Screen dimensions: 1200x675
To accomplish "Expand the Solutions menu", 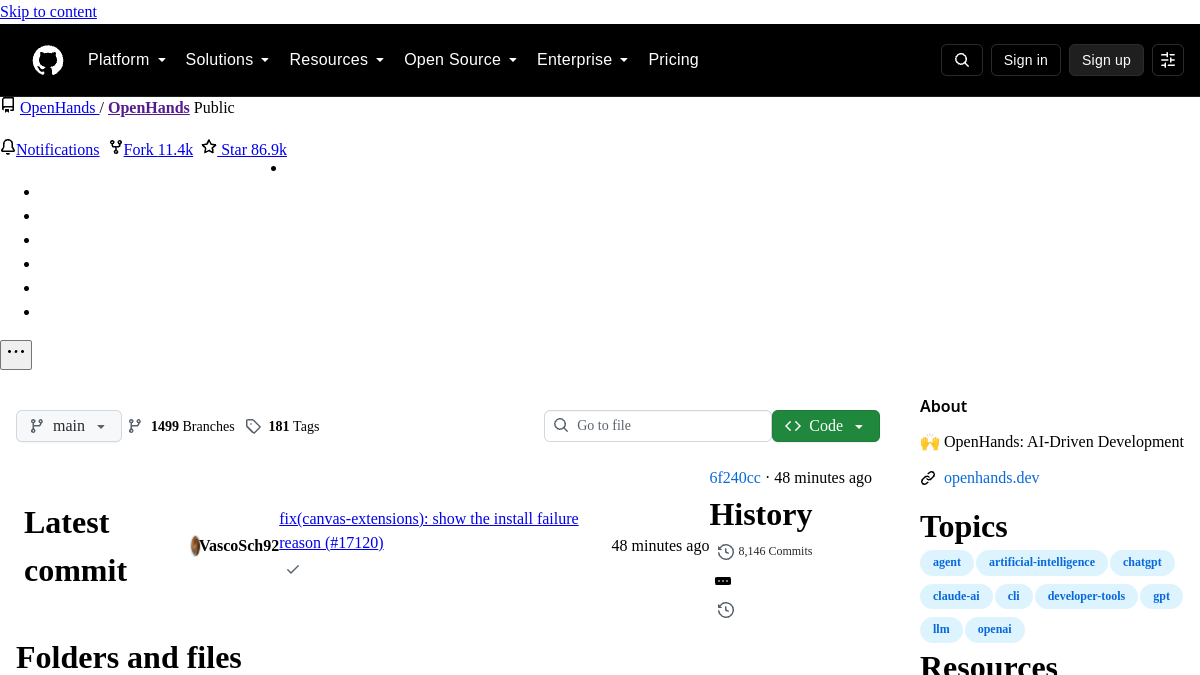I will coord(228,60).
